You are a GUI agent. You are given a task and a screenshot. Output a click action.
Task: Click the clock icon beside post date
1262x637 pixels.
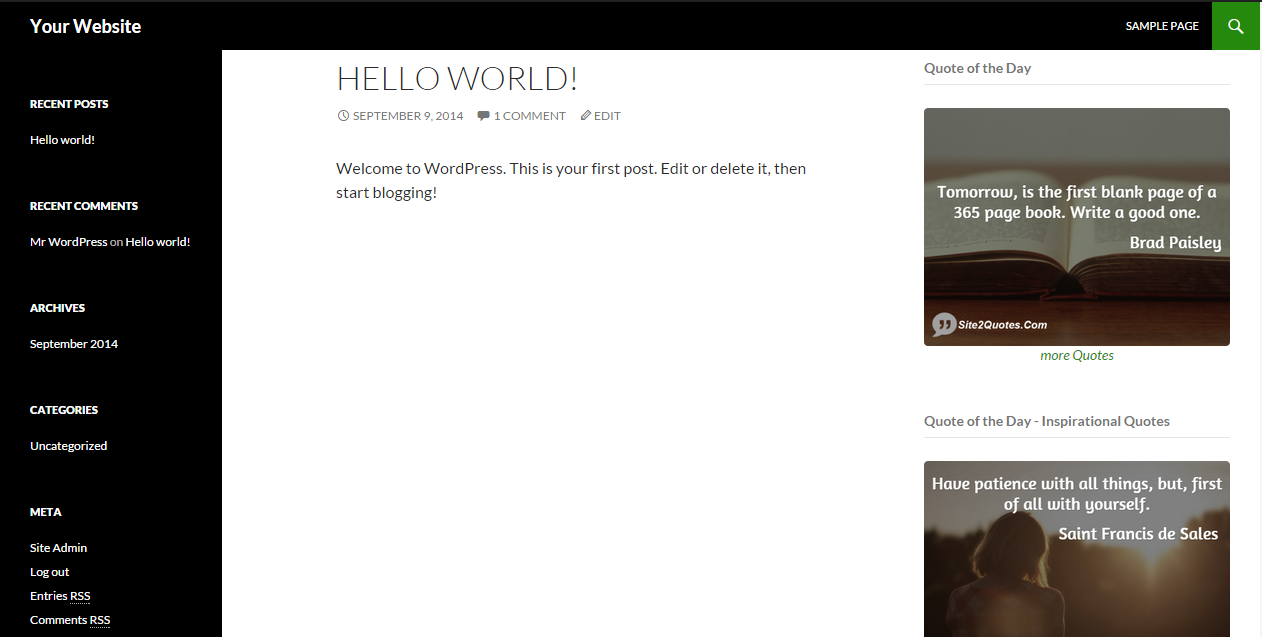(343, 116)
